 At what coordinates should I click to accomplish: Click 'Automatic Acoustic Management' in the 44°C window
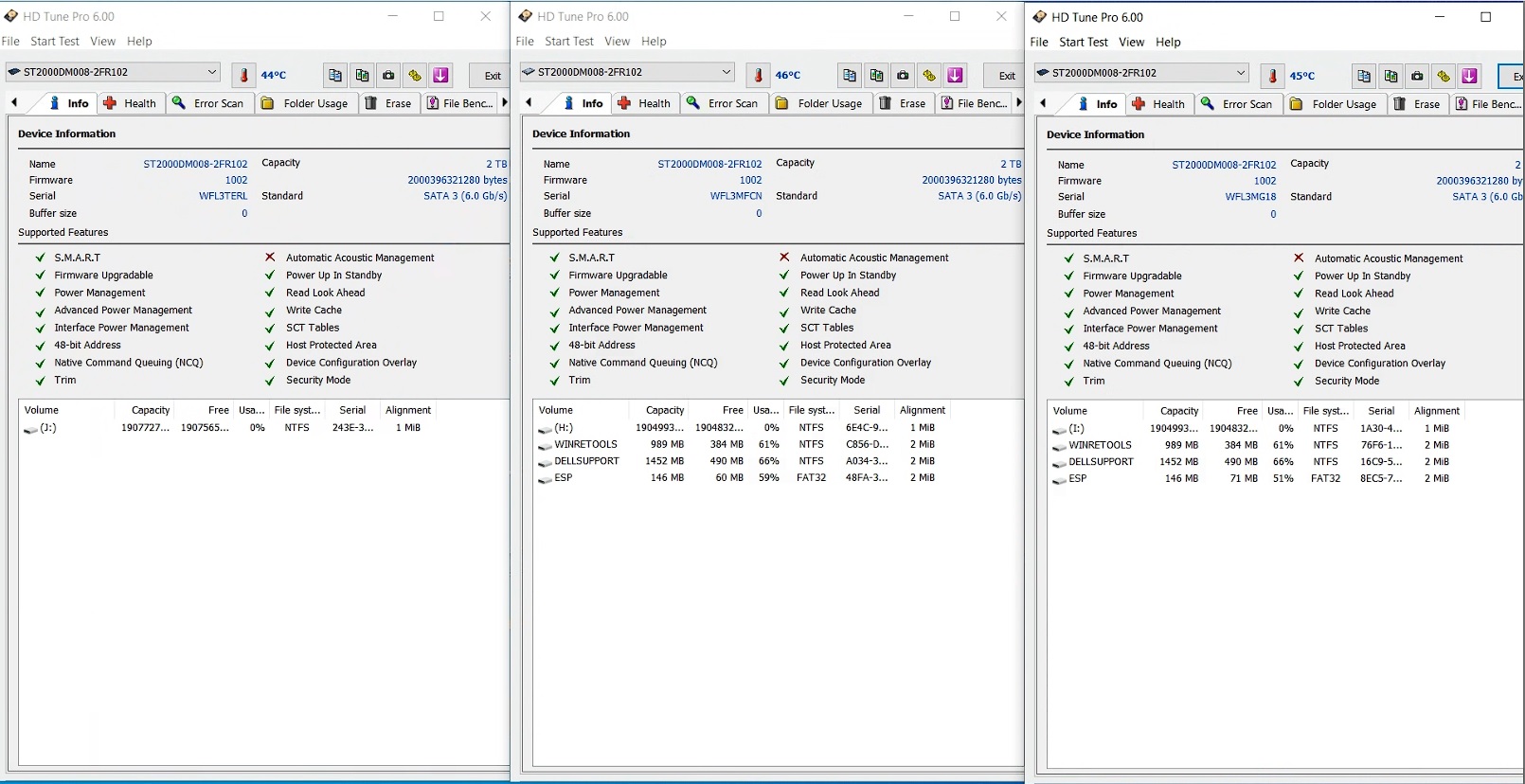[x=360, y=258]
